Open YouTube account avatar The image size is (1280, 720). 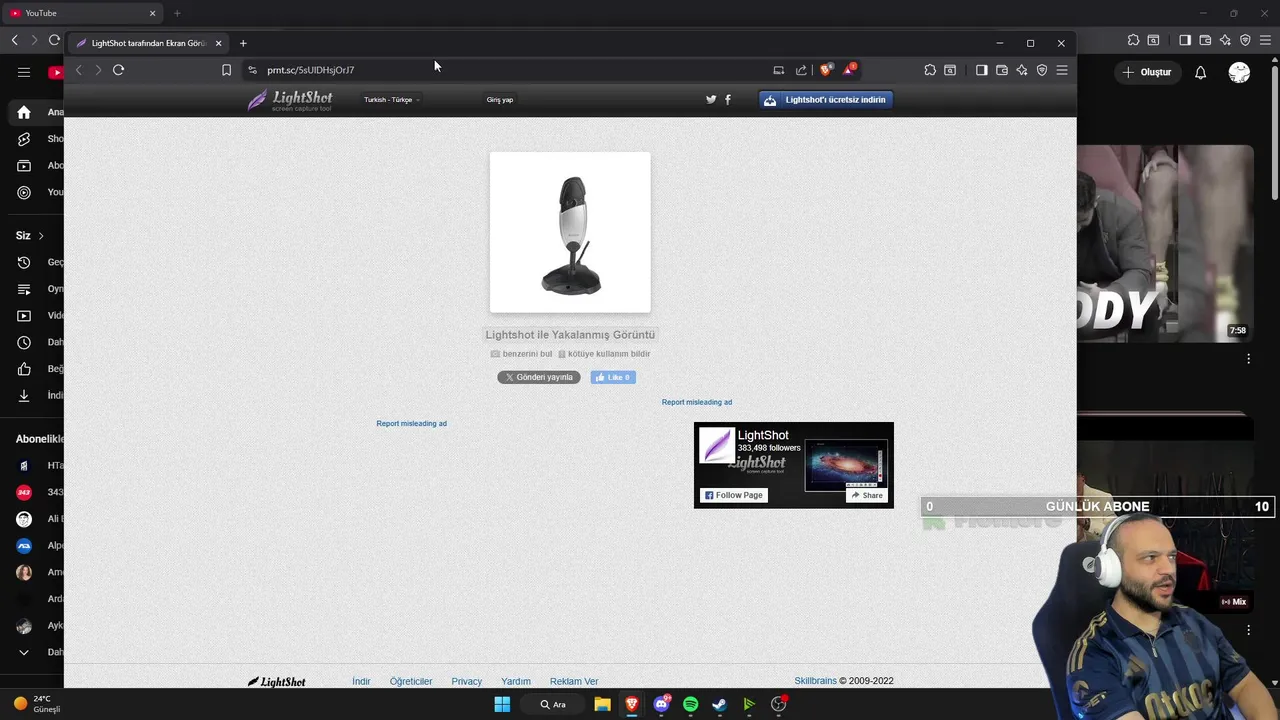pyautogui.click(x=1239, y=72)
